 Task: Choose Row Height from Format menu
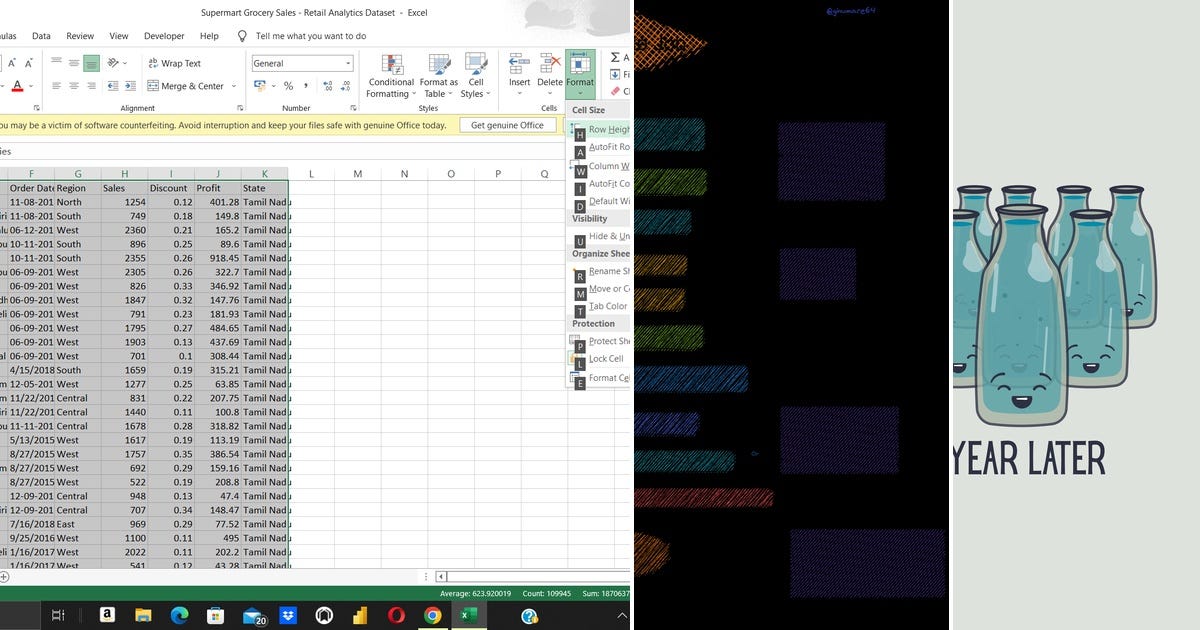tap(599, 129)
